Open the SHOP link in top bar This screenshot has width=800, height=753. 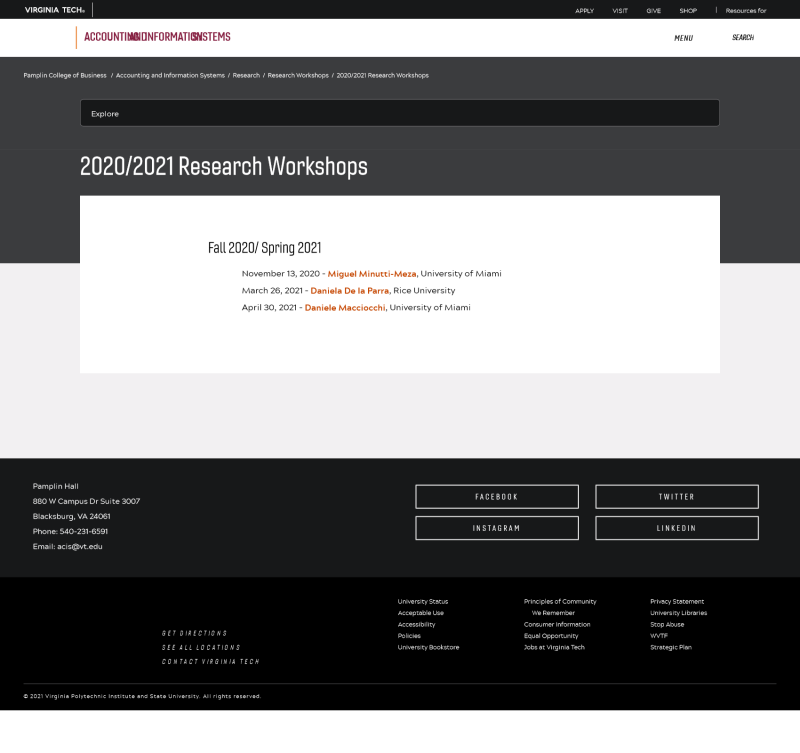[x=688, y=11]
